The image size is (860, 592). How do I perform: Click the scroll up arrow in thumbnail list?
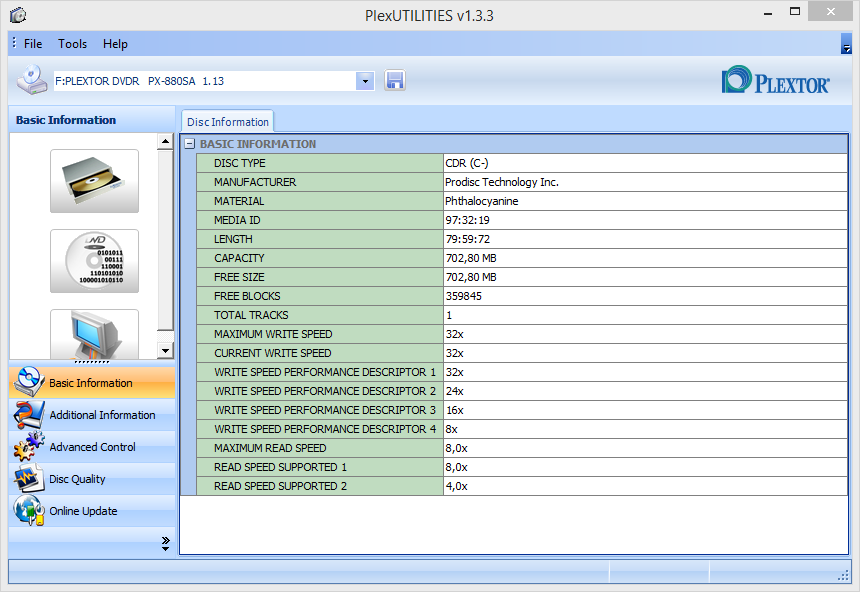click(165, 142)
